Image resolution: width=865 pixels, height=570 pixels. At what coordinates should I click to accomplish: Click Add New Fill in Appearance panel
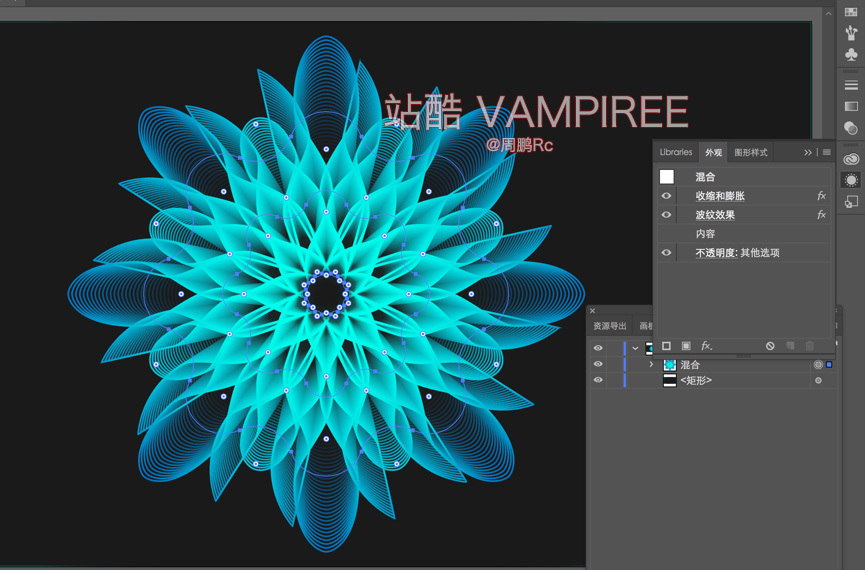point(686,346)
